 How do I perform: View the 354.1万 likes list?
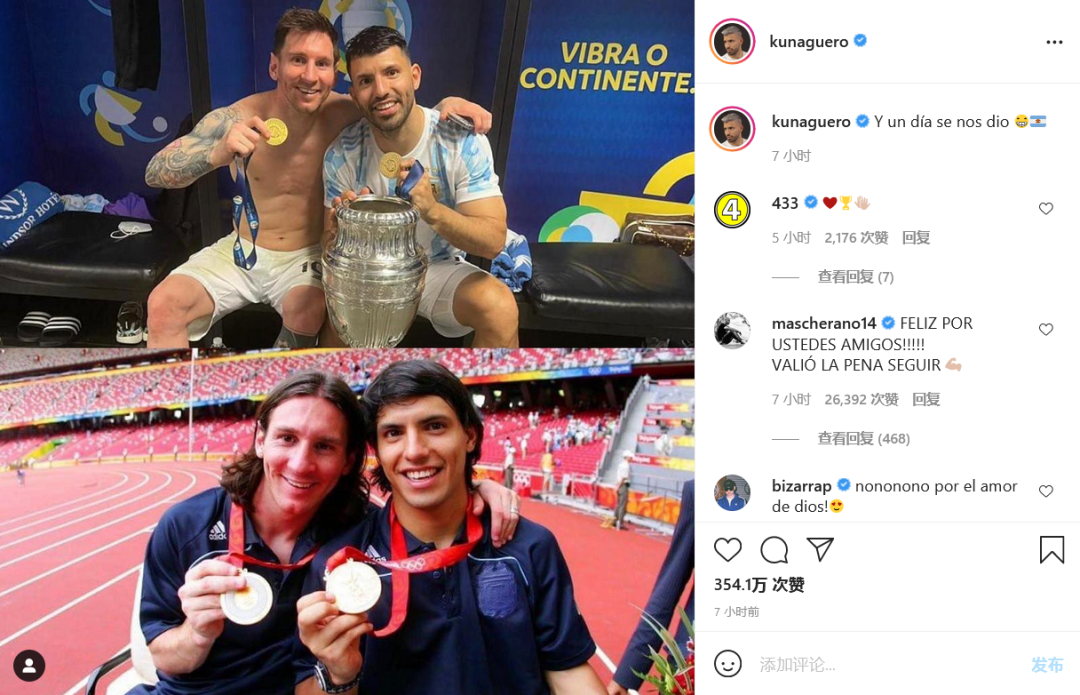(759, 585)
